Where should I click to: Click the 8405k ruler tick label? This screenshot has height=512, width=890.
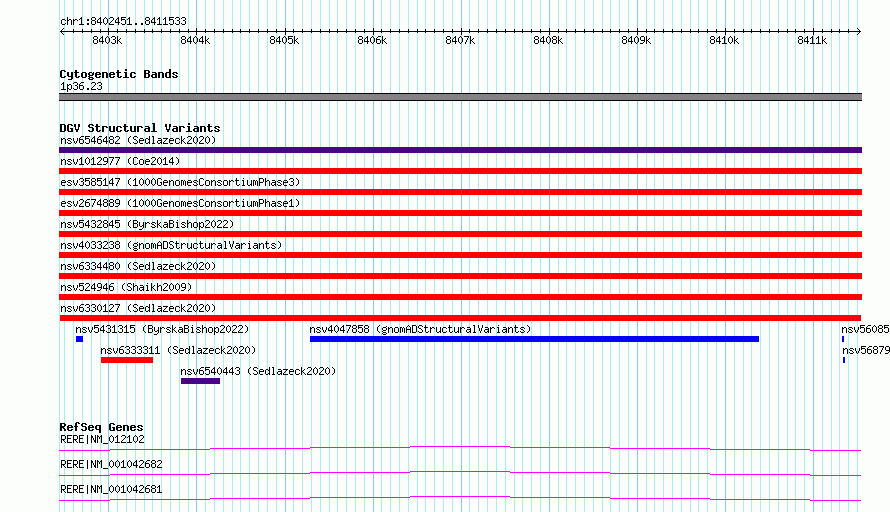pyautogui.click(x=284, y=40)
